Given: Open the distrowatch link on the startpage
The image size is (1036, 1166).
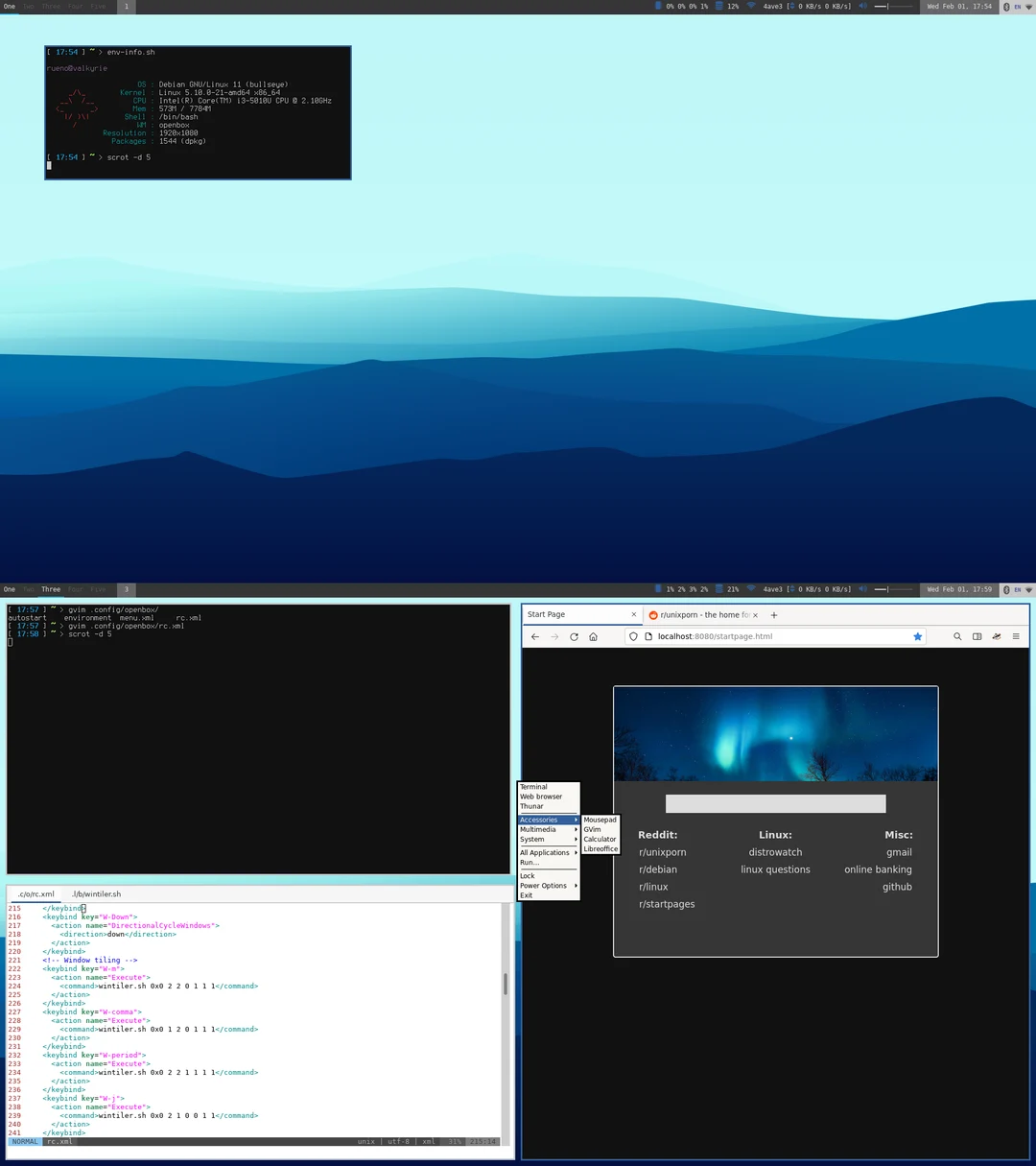Looking at the screenshot, I should [x=775, y=852].
